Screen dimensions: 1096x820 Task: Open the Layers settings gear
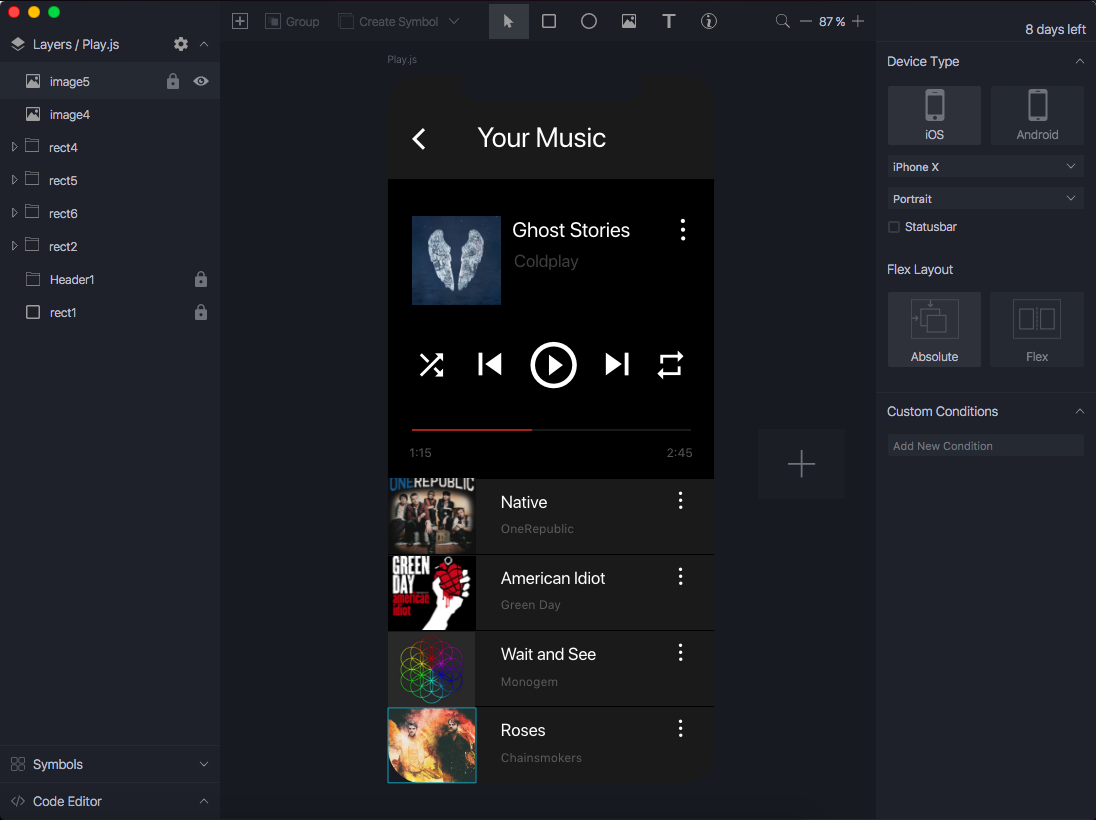coord(180,44)
